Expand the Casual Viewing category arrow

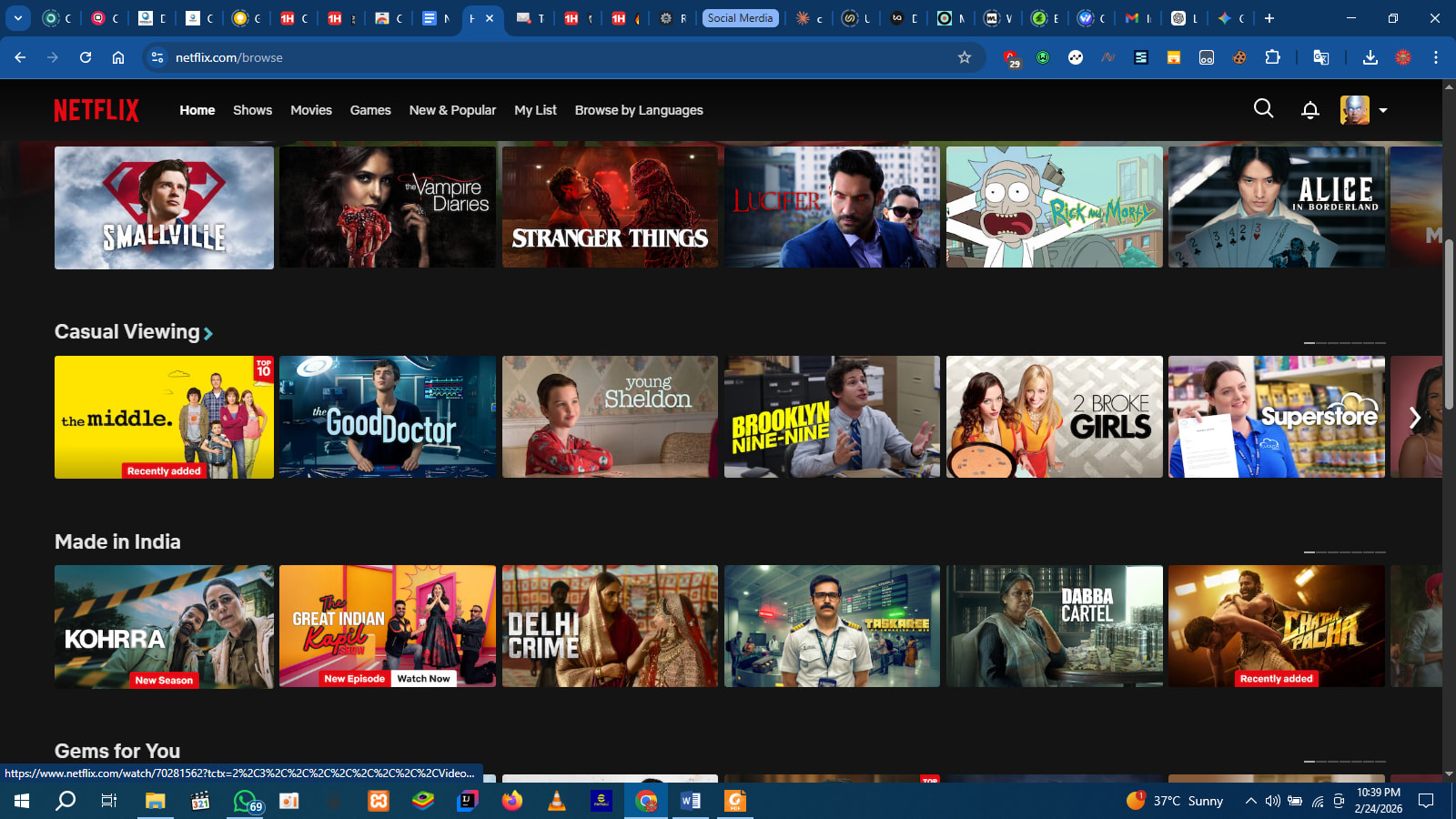tap(208, 333)
